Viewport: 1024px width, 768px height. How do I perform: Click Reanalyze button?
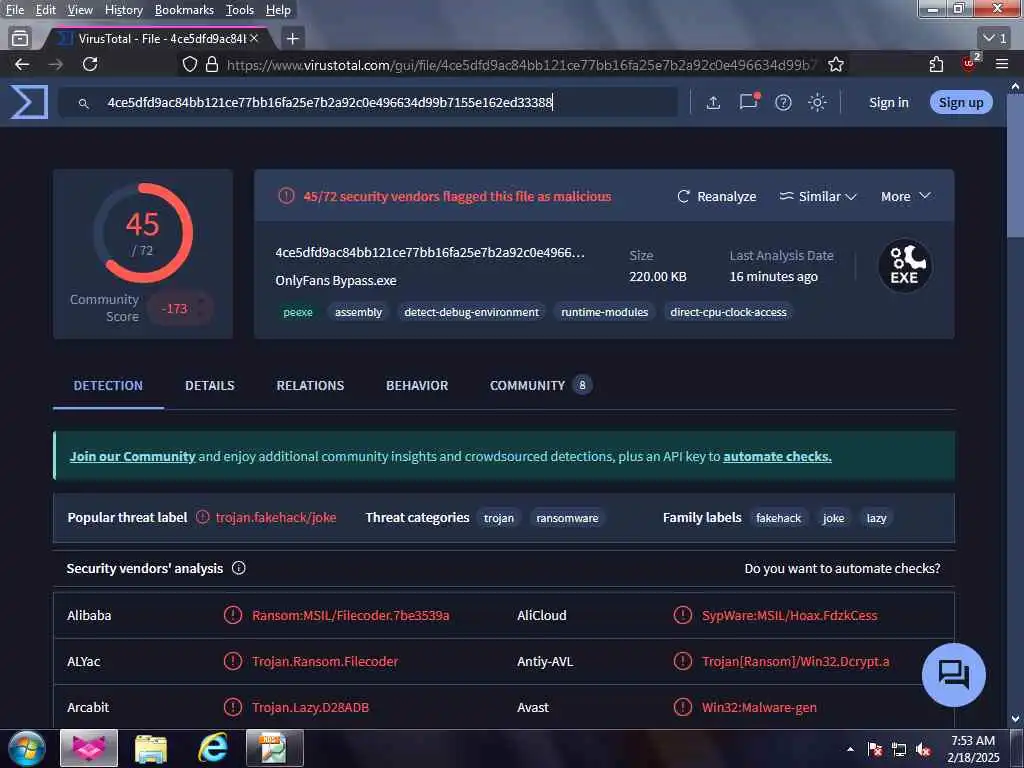716,197
